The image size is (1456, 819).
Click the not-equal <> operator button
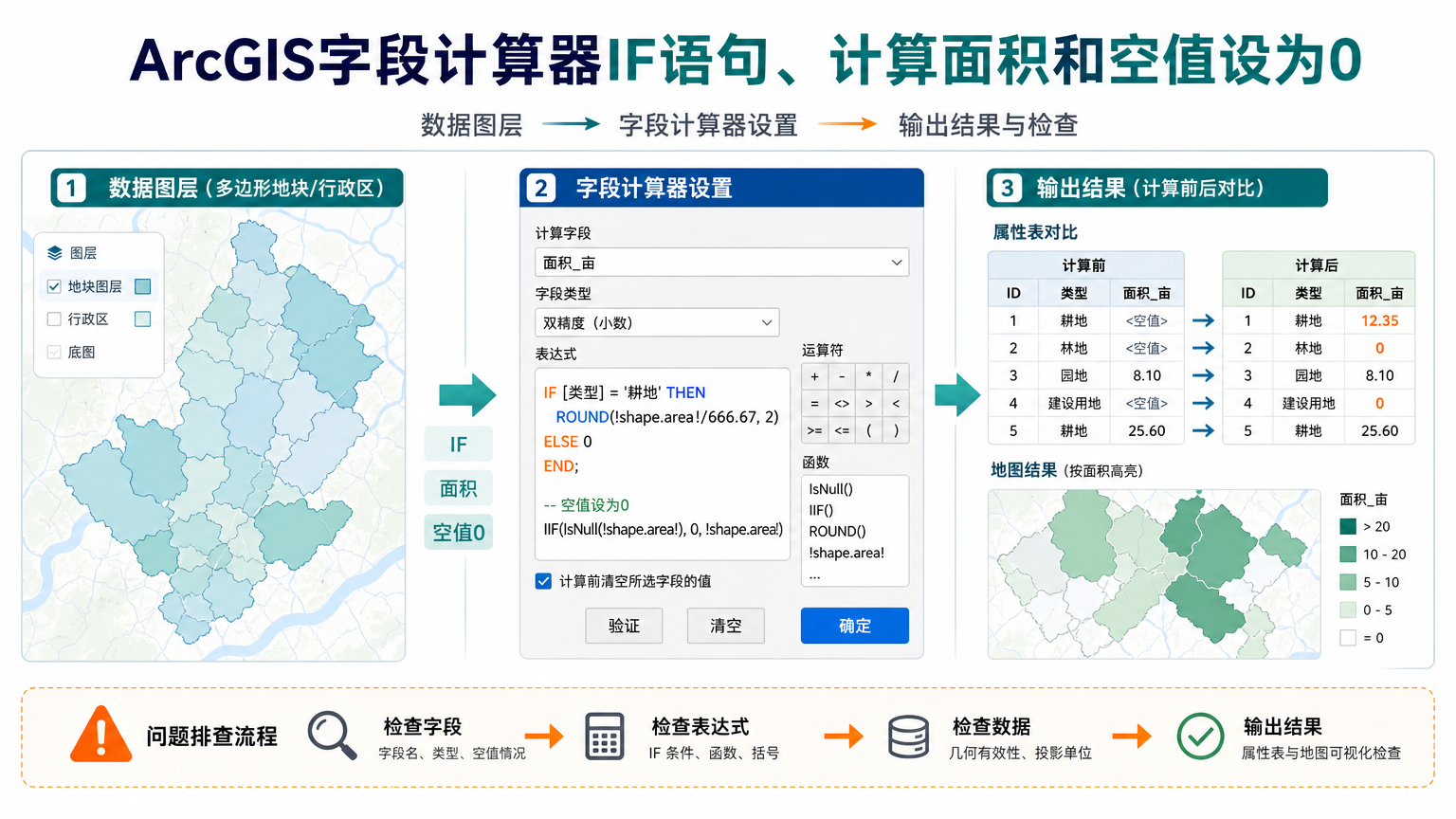coord(842,403)
